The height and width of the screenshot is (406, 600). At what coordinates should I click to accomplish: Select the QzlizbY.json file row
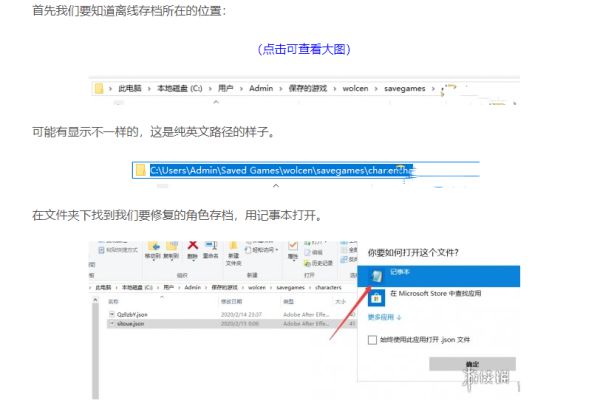pos(232,314)
